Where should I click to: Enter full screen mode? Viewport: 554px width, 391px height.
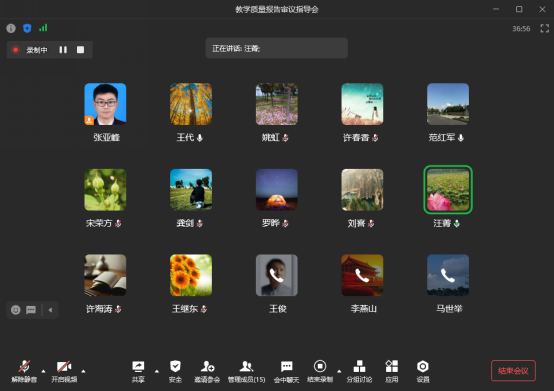point(544,28)
